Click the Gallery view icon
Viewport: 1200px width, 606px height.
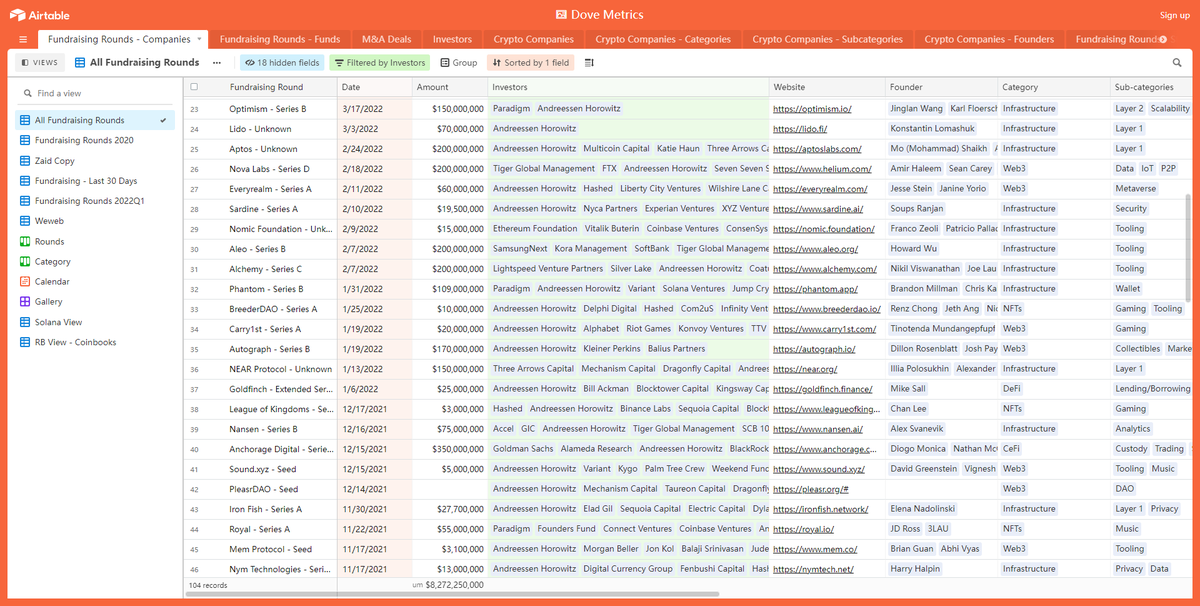click(x=25, y=301)
